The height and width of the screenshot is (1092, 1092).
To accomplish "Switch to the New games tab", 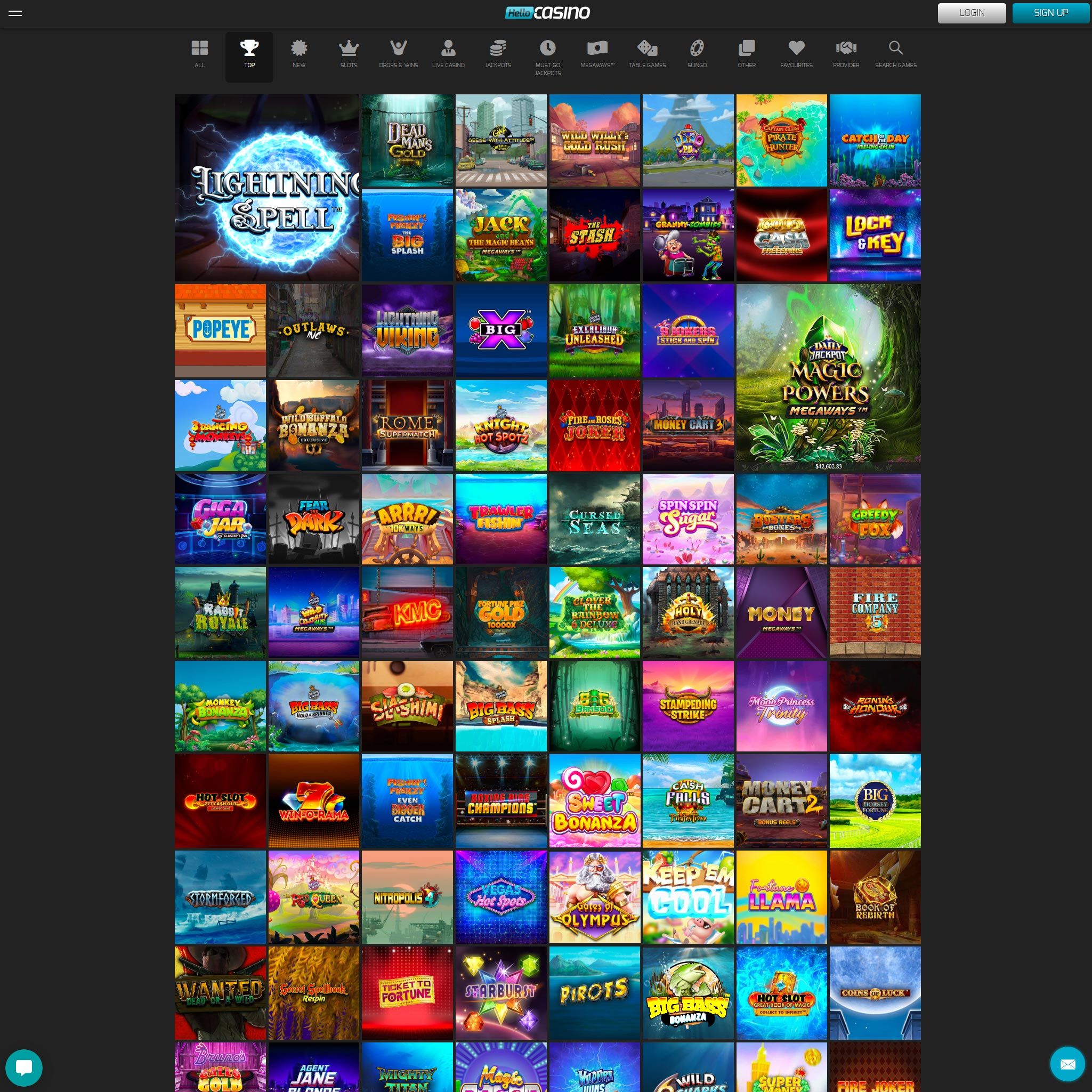I will [x=299, y=49].
